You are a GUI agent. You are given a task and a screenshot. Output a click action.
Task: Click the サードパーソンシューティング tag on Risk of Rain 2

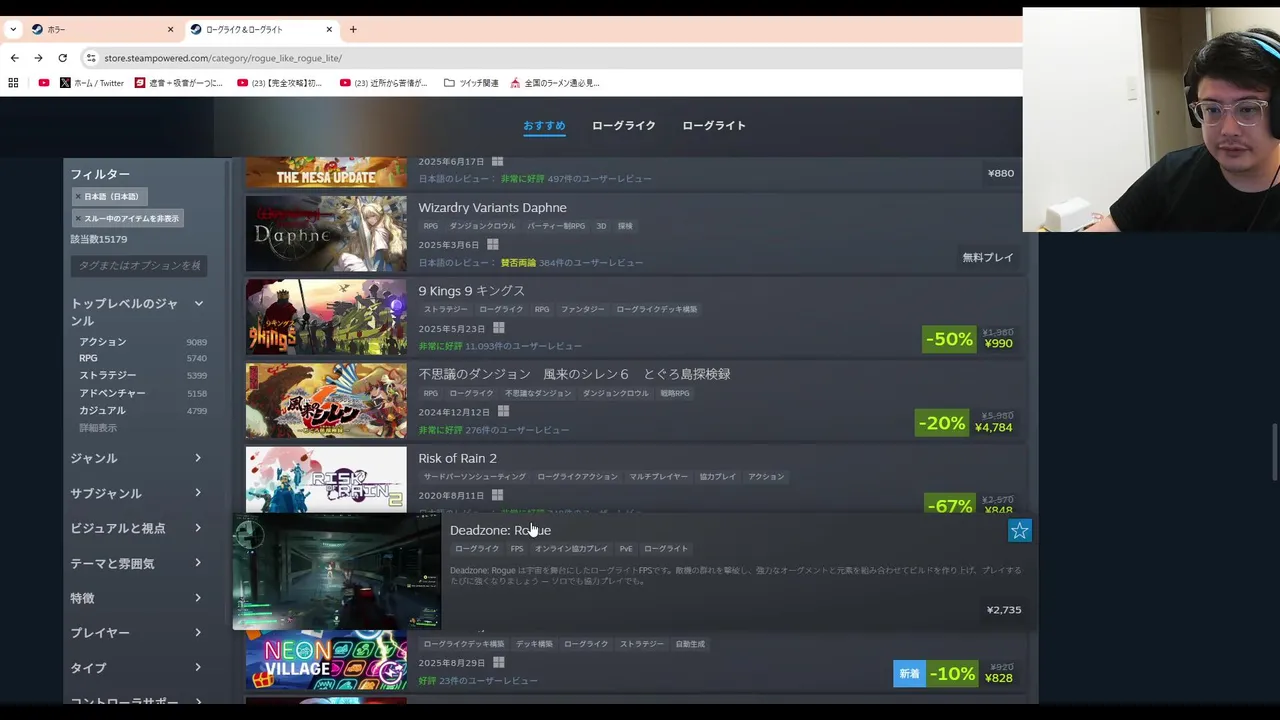pos(474,476)
